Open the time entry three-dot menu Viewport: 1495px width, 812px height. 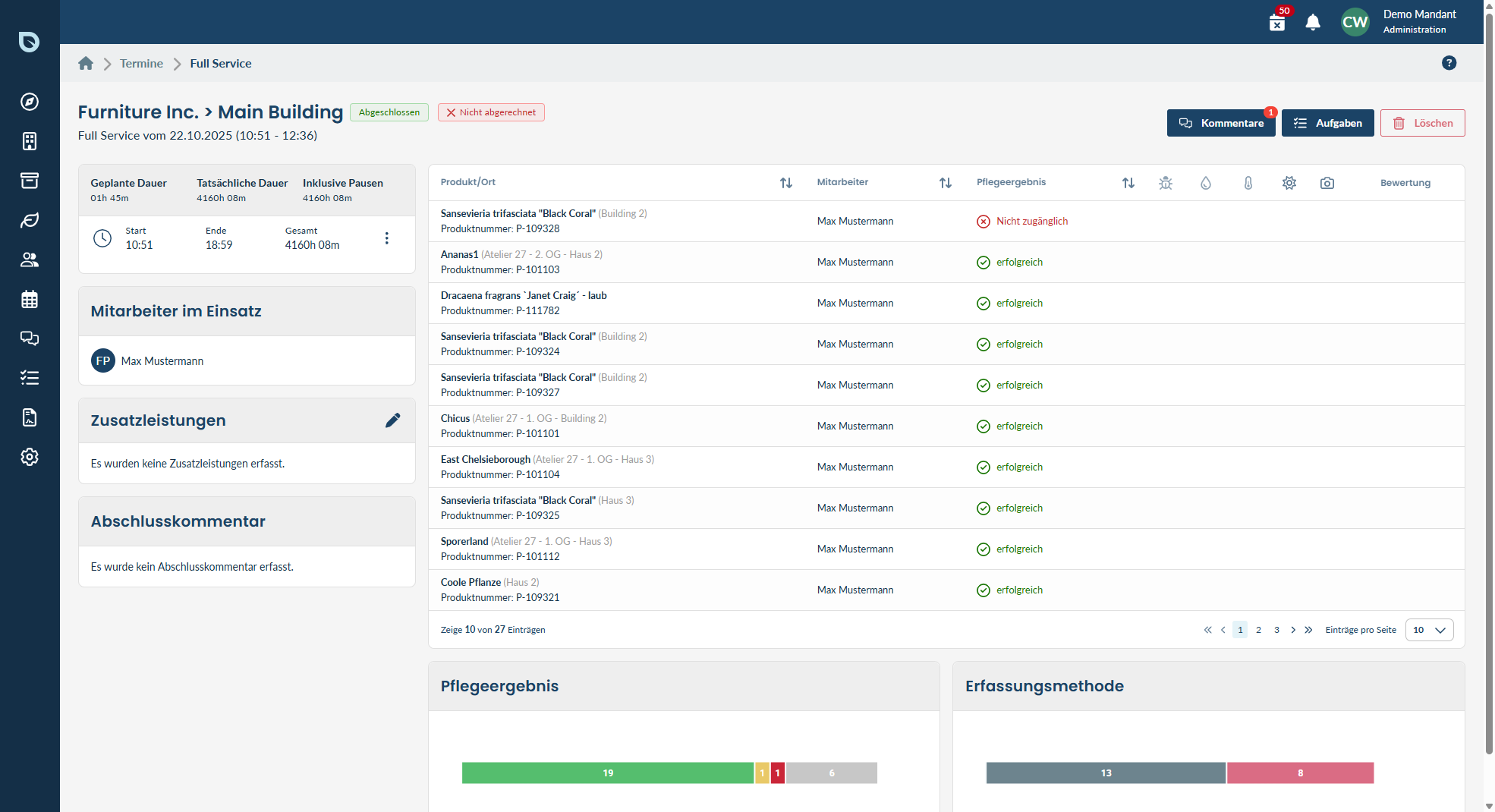point(387,238)
